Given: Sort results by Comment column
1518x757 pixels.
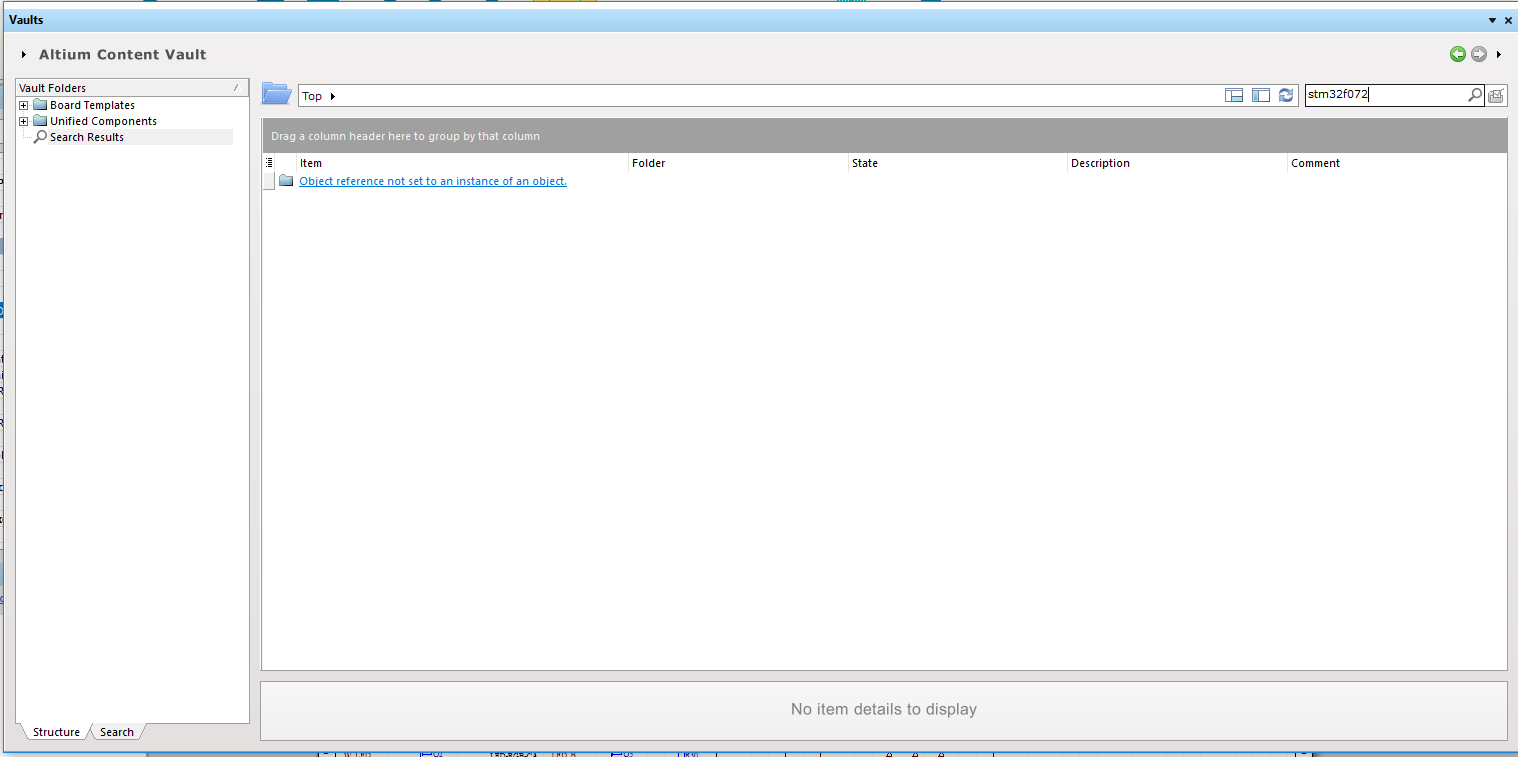Looking at the screenshot, I should [x=1397, y=163].
